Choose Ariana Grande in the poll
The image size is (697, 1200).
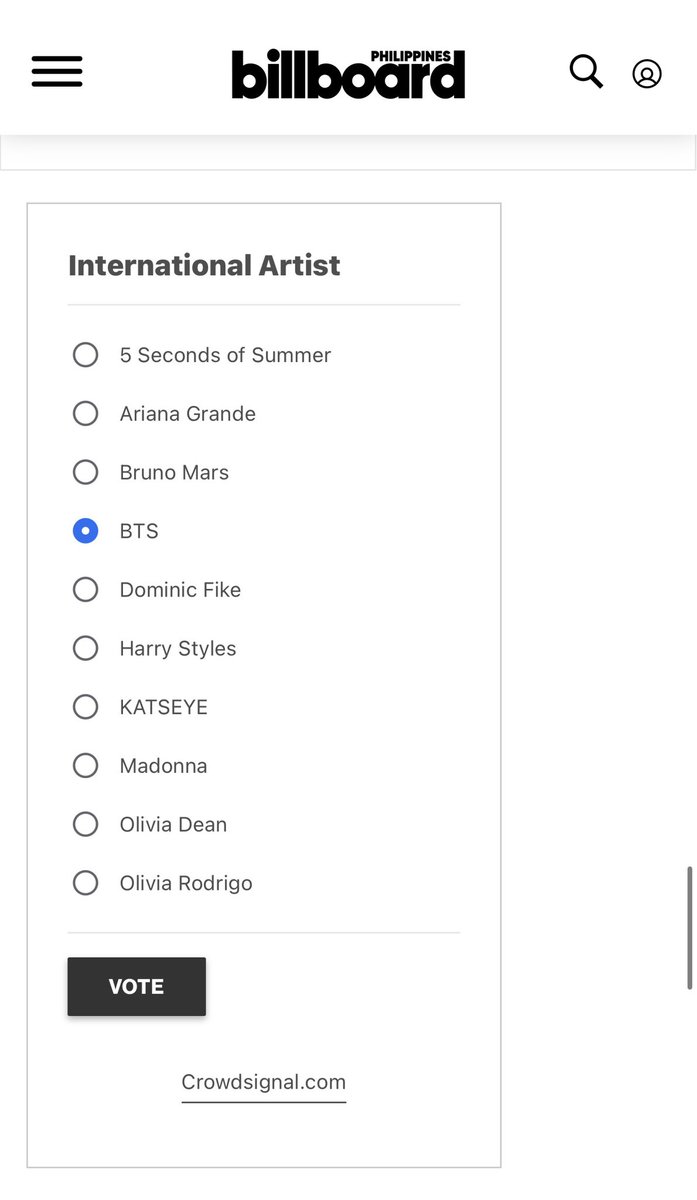tap(86, 414)
